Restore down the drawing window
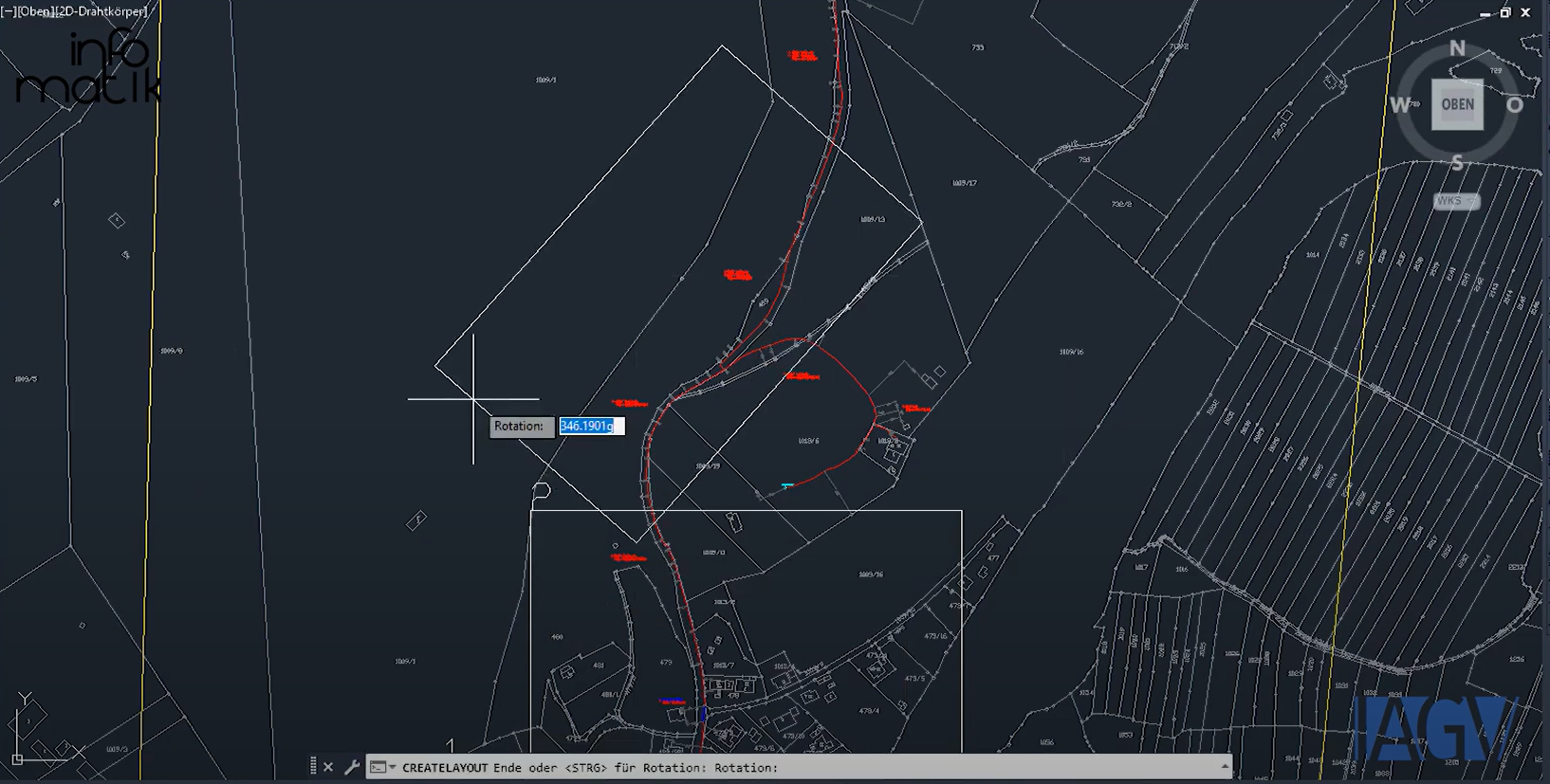1550x784 pixels. tap(1505, 12)
